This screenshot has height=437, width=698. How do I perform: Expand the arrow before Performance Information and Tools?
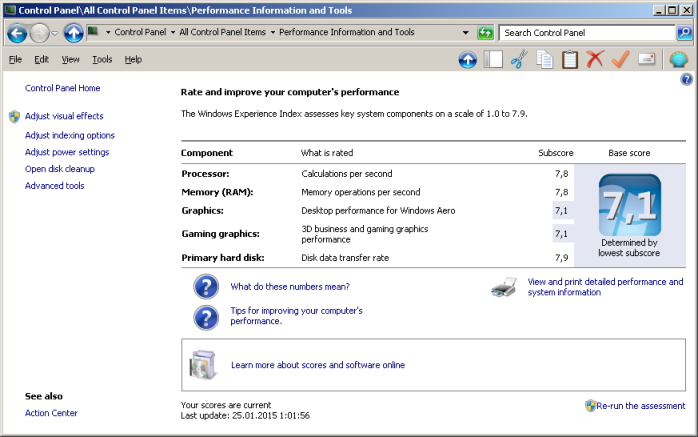point(273,32)
